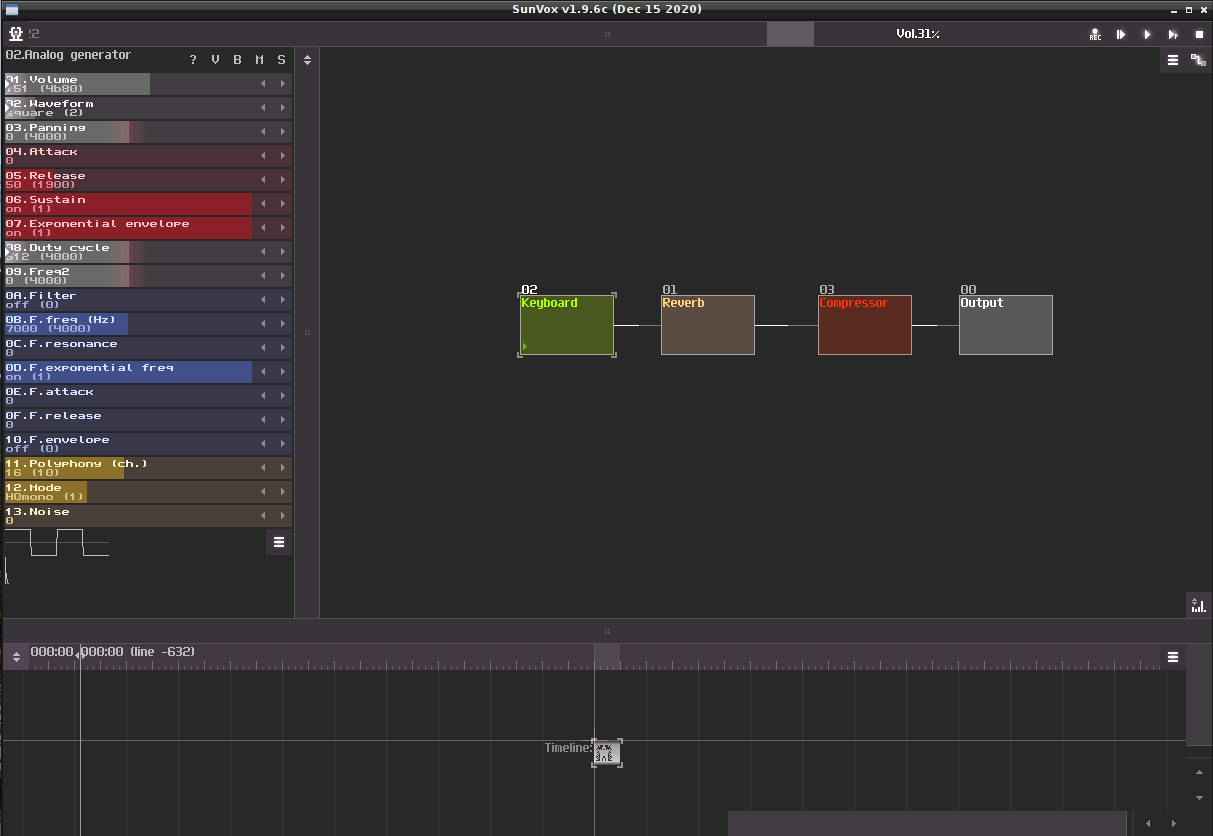Viewport: 1213px width, 836px height.
Task: Select the Output module
Action: pyautogui.click(x=1006, y=325)
